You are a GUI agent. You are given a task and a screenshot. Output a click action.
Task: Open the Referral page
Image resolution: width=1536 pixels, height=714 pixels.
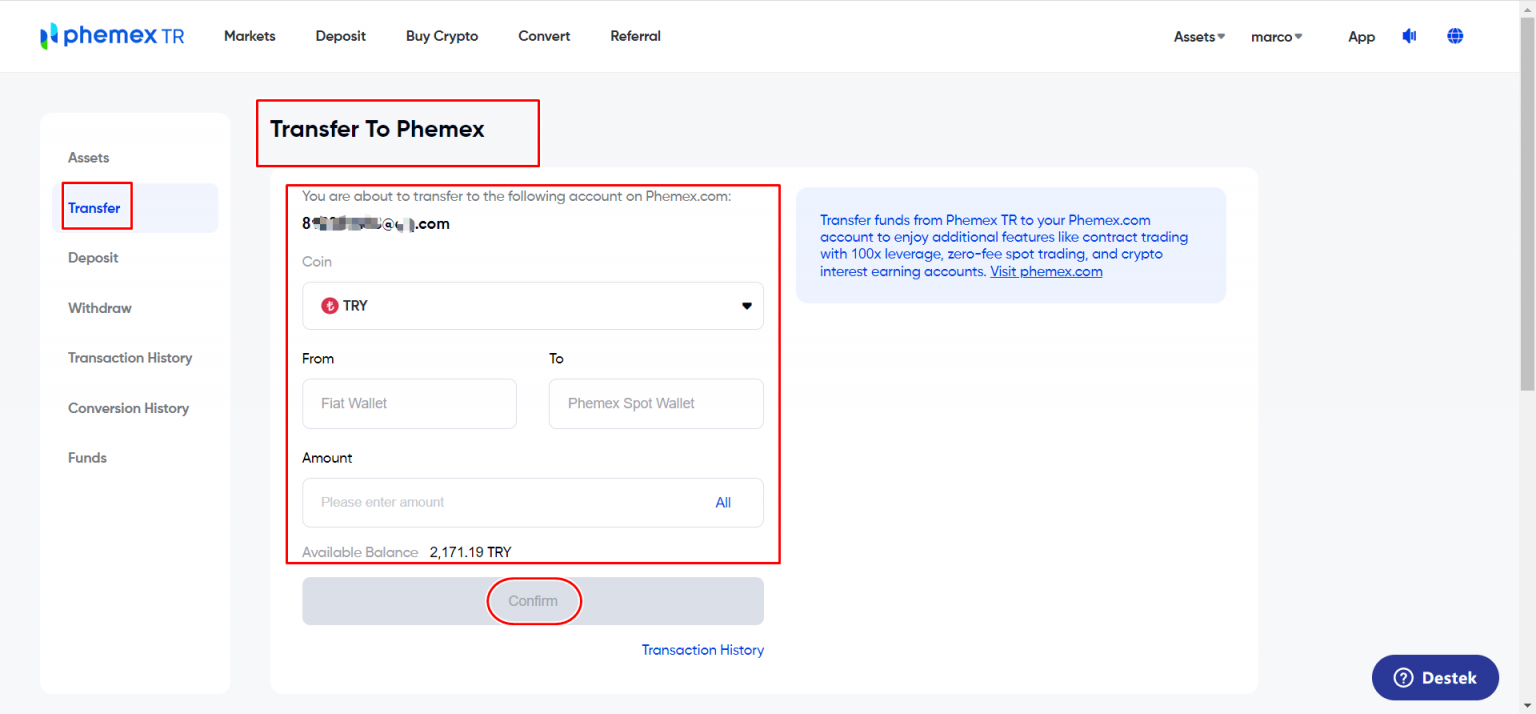coord(635,35)
